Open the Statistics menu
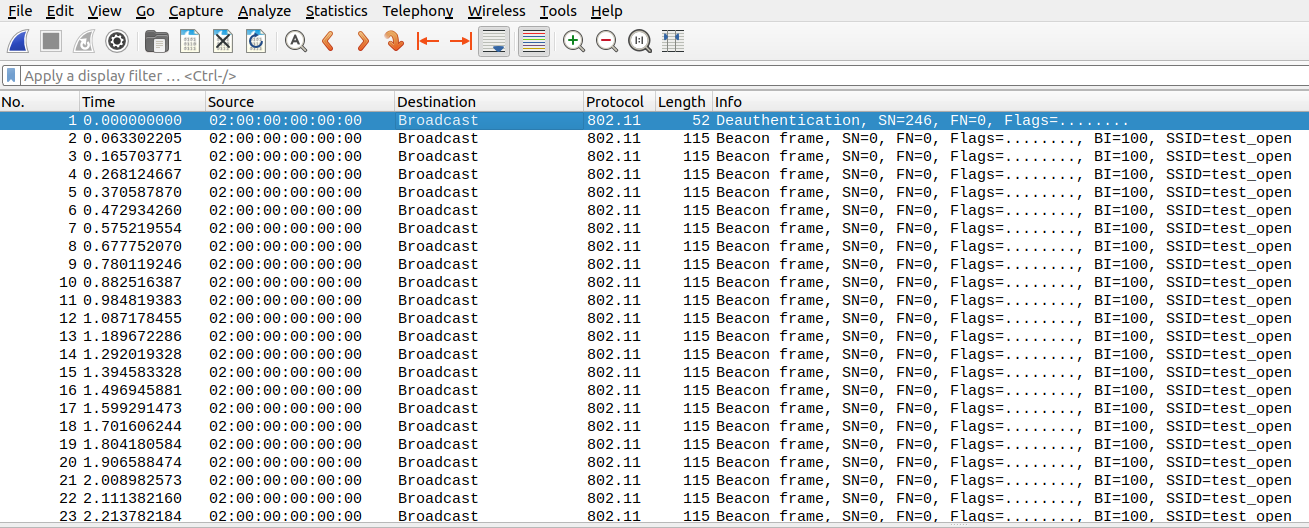Viewport: 1309px width, 528px height. (336, 11)
